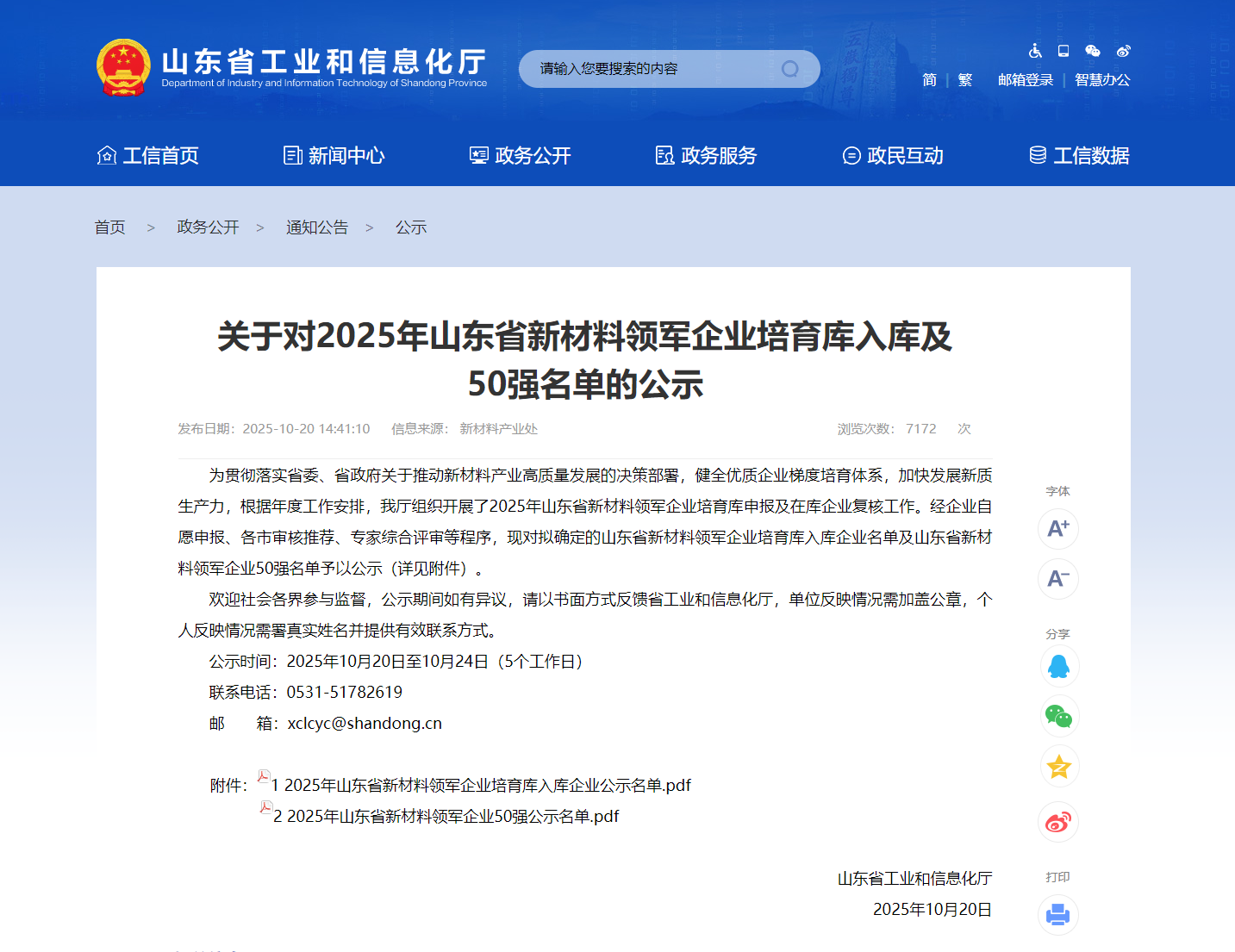Share via the WeChat icon in the sidebar
Screen dimensions: 1235x952
coord(1058,716)
